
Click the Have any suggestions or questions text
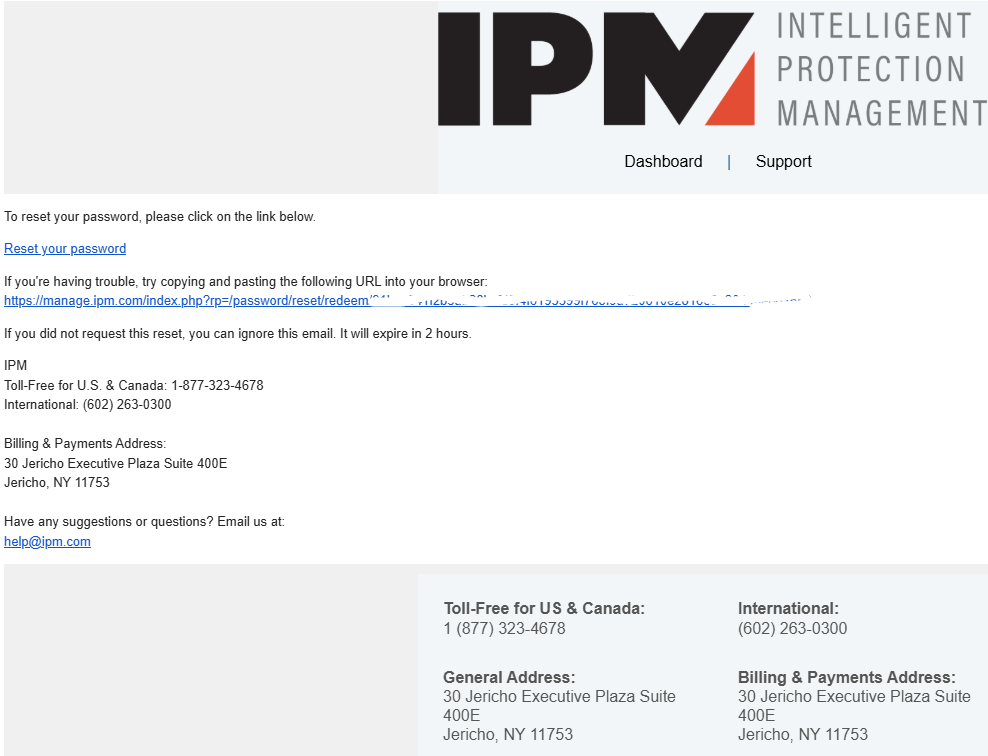144,522
